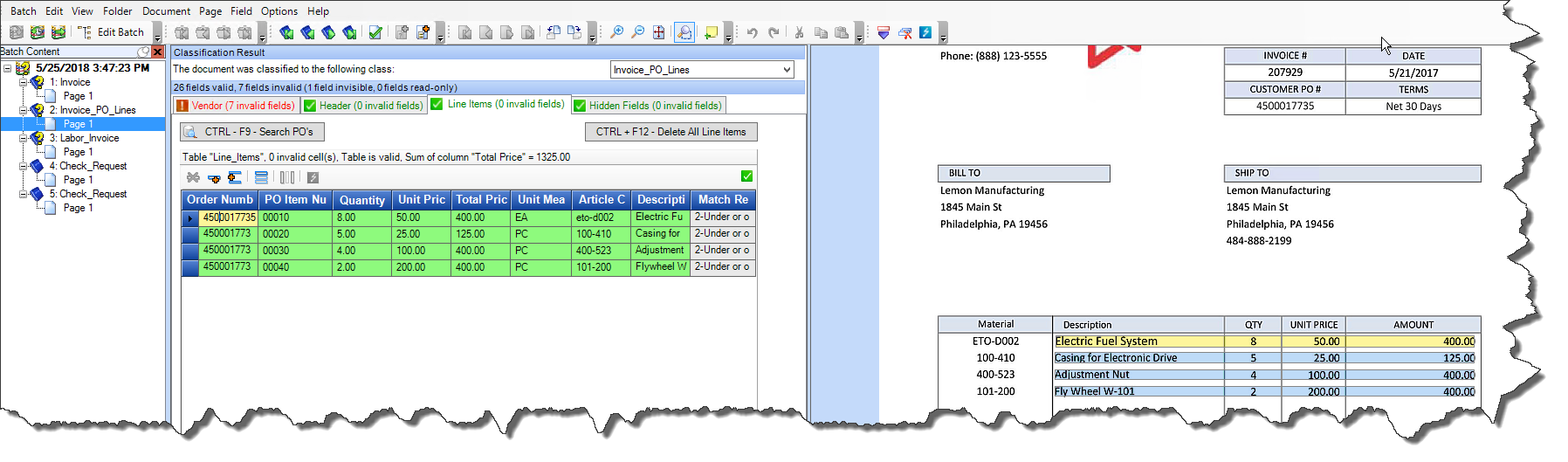The image size is (1568, 462).
Task: Click the Order Number cell 4500017735
Action: coord(229,217)
